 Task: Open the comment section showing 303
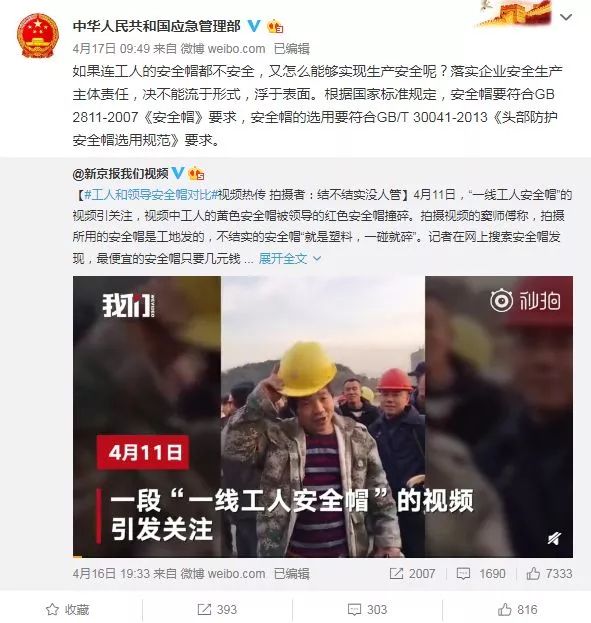(x=367, y=609)
